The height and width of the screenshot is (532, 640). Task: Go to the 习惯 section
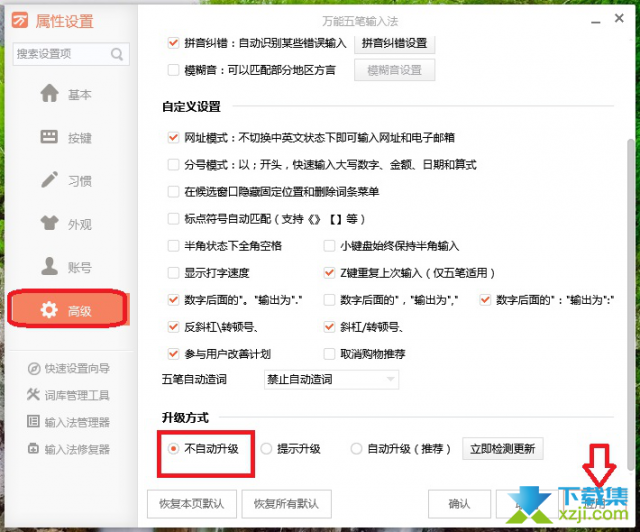67,180
